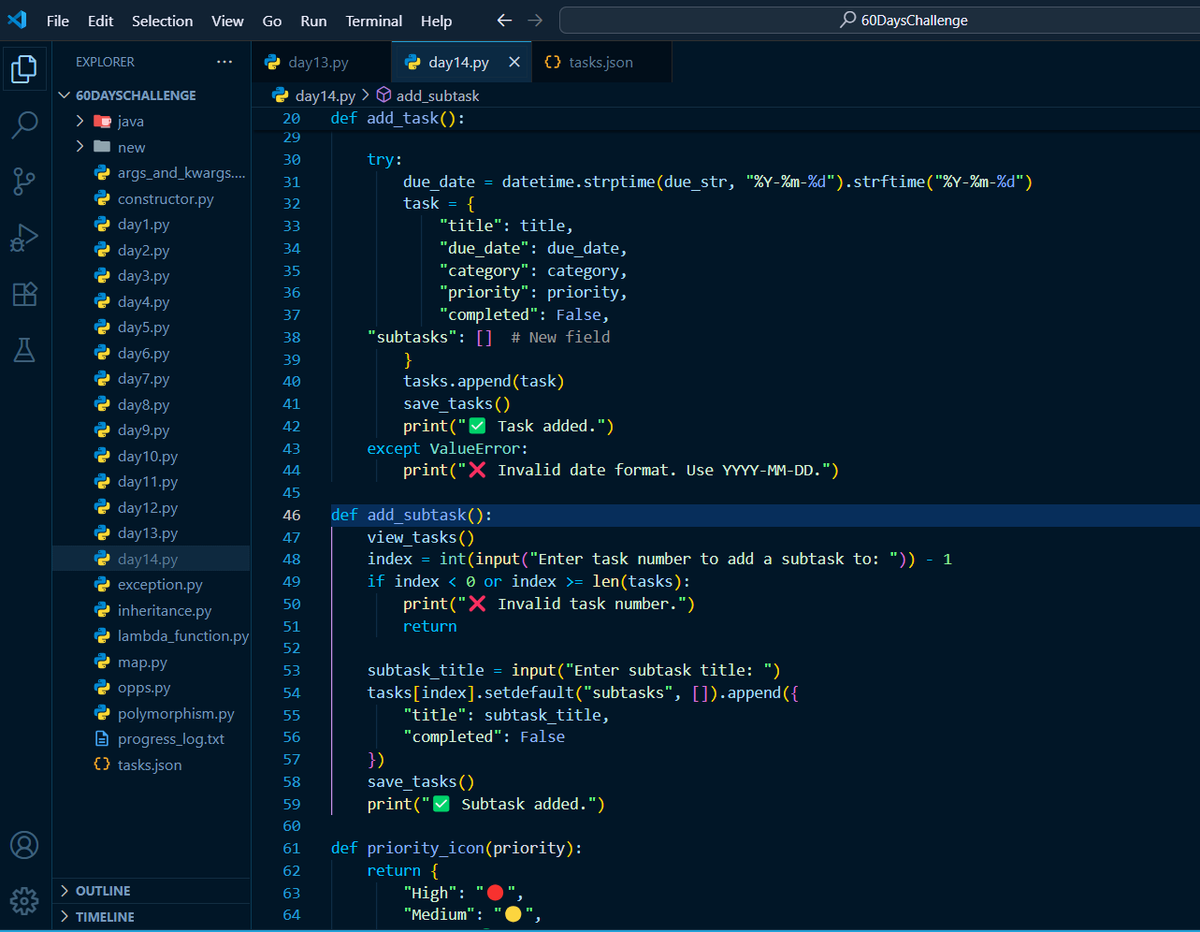Click the java folder icon
Screen dimensions: 1200x932
point(102,121)
